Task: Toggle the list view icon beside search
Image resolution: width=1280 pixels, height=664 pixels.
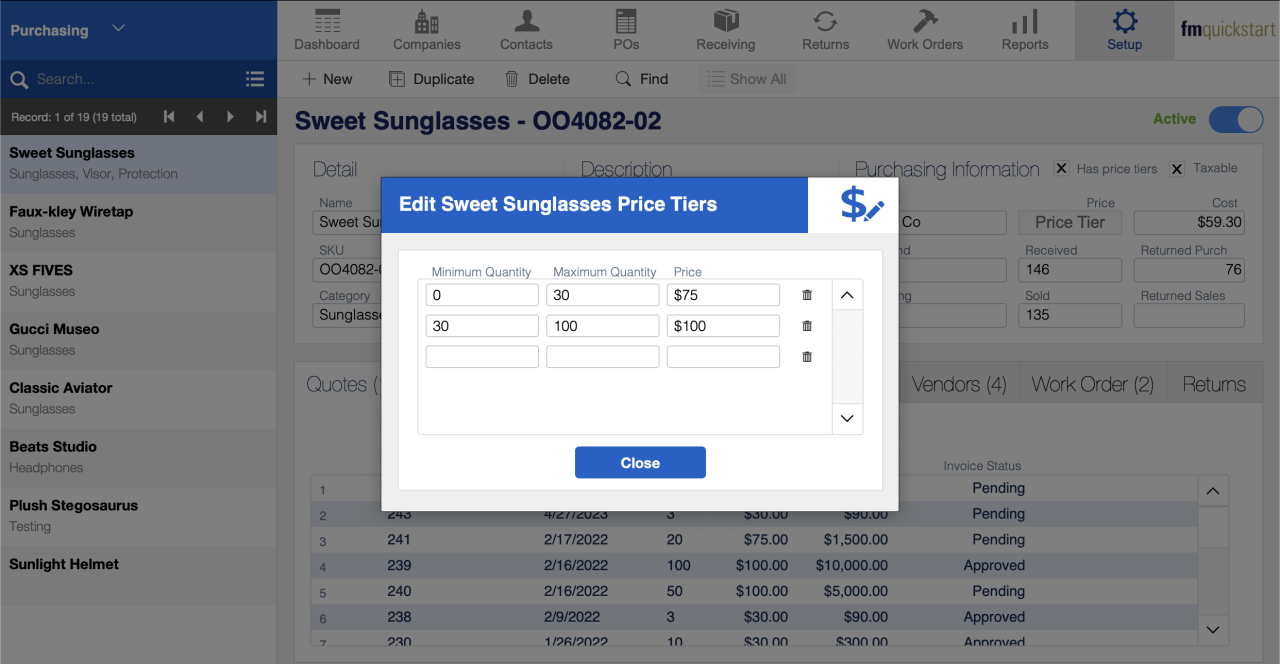Action: pyautogui.click(x=255, y=79)
